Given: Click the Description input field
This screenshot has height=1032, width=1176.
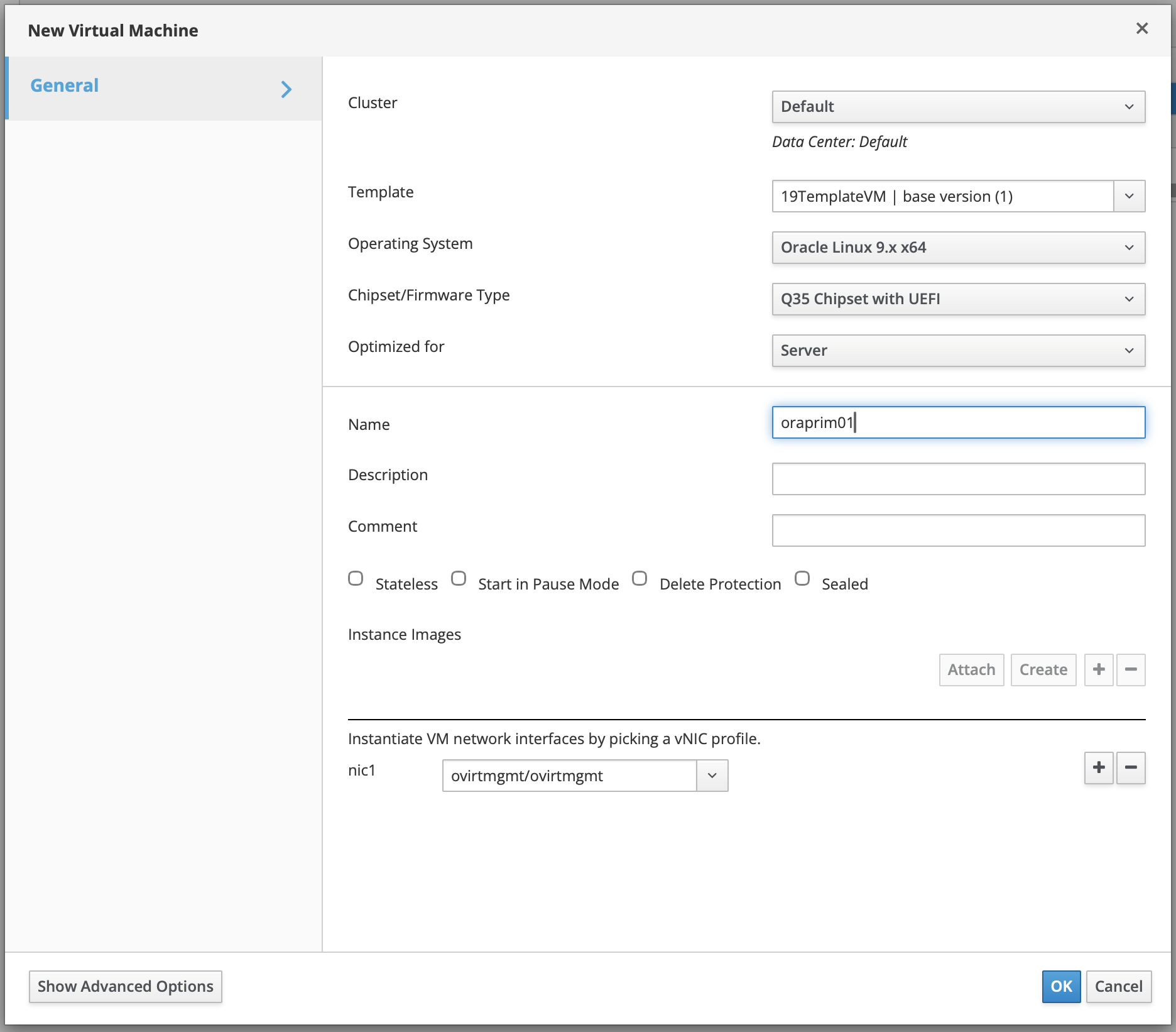Looking at the screenshot, I should 958,479.
